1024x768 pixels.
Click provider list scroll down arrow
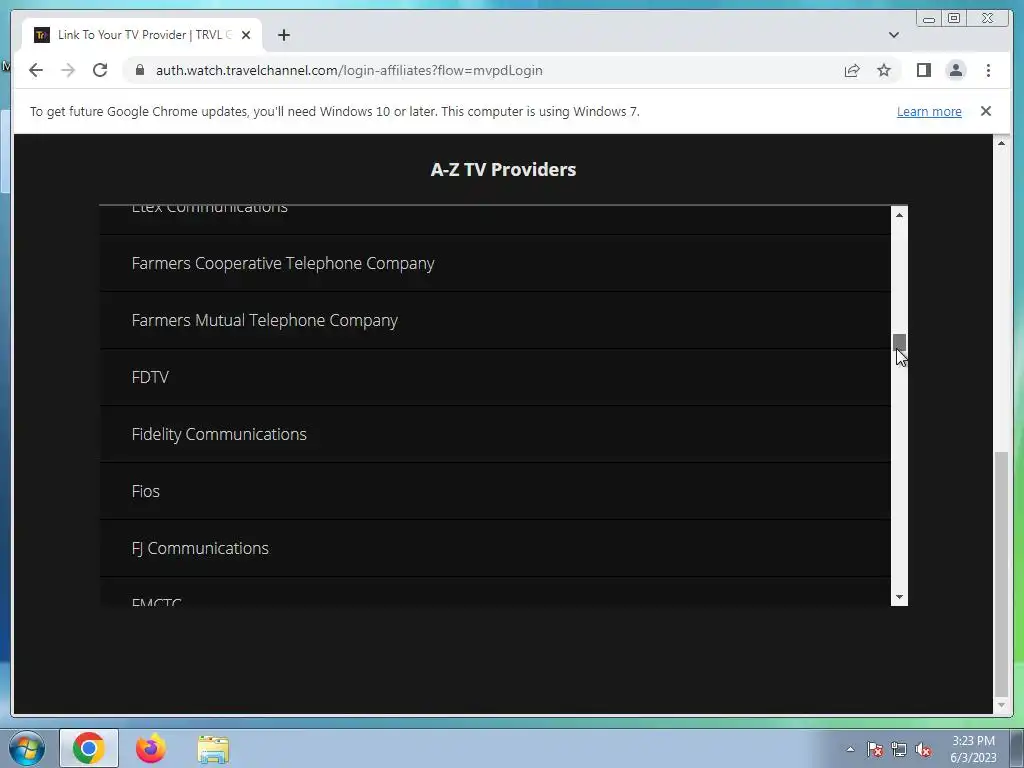899,597
